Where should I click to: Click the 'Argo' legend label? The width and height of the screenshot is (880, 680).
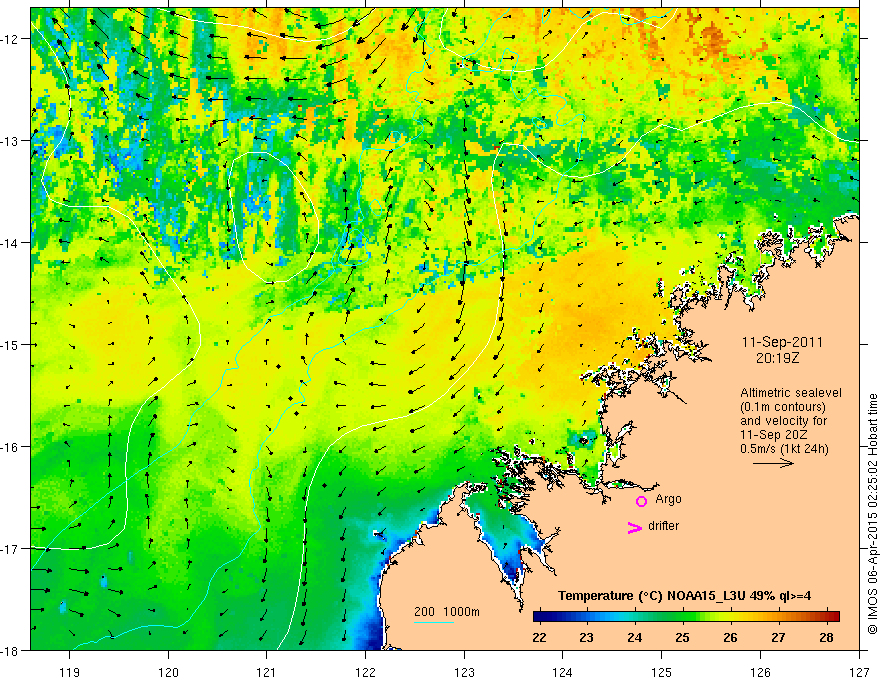tap(668, 499)
